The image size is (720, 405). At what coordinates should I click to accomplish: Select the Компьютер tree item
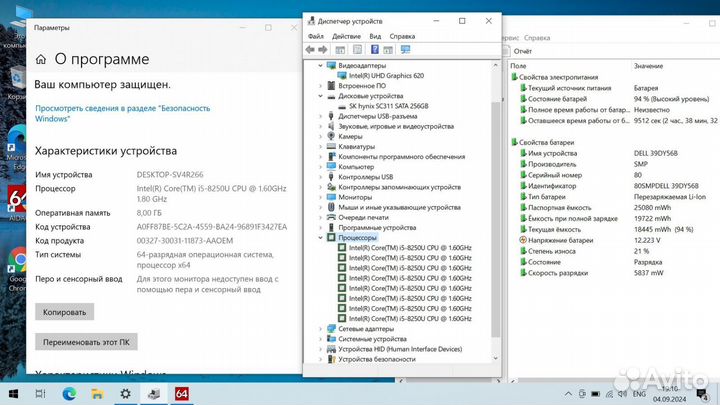pos(356,167)
